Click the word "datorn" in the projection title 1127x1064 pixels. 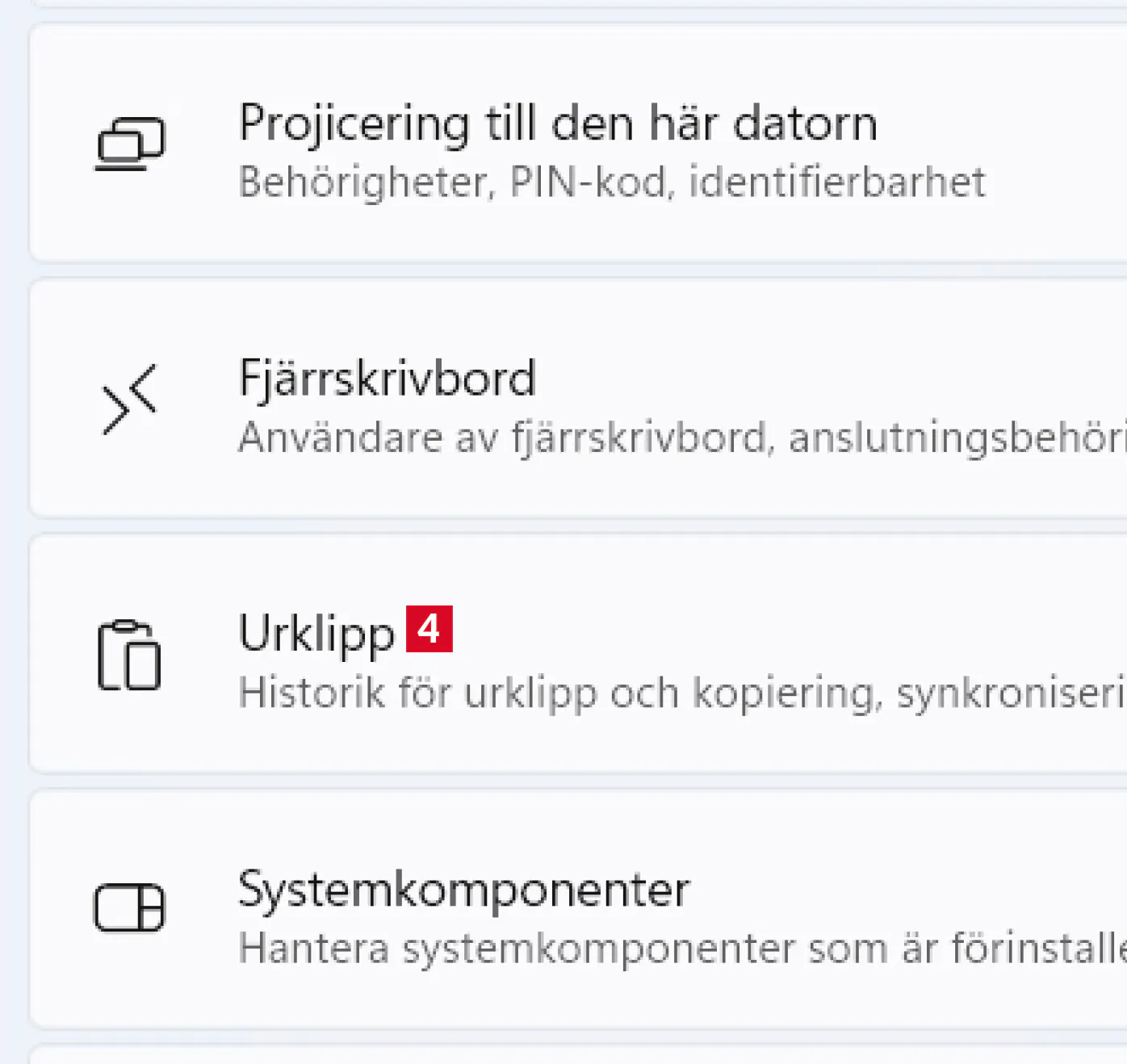(x=805, y=124)
